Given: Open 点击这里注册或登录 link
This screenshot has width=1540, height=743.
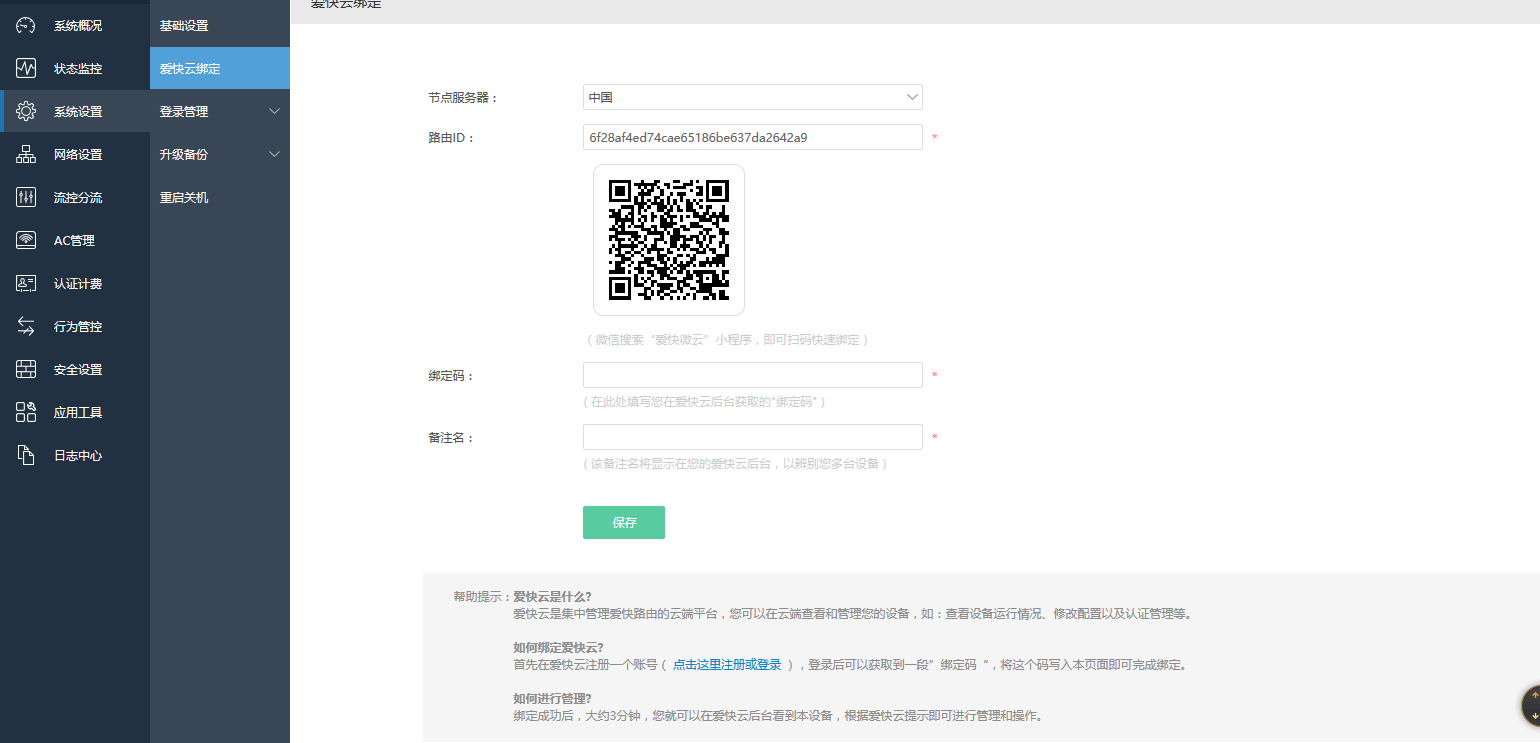Looking at the screenshot, I should [x=727, y=664].
